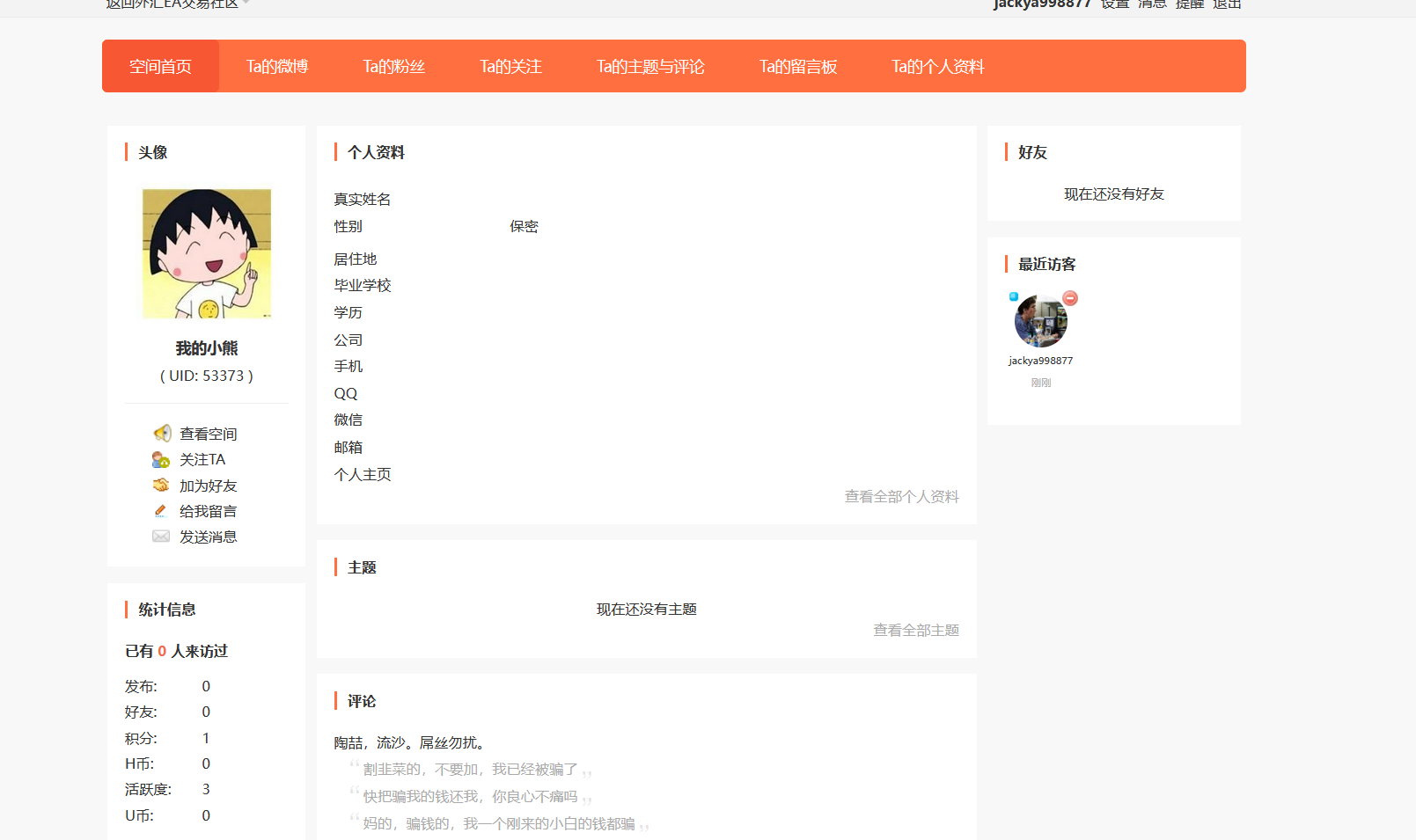The height and width of the screenshot is (840, 1416).
Task: Open the 空间首页 tab
Action: 160,66
